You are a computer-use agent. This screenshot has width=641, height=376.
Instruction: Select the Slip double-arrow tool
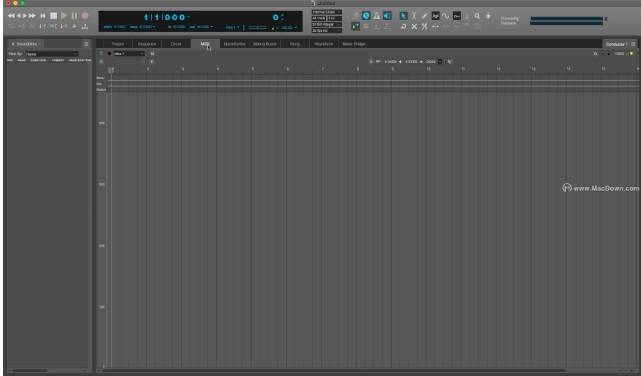(x=435, y=27)
